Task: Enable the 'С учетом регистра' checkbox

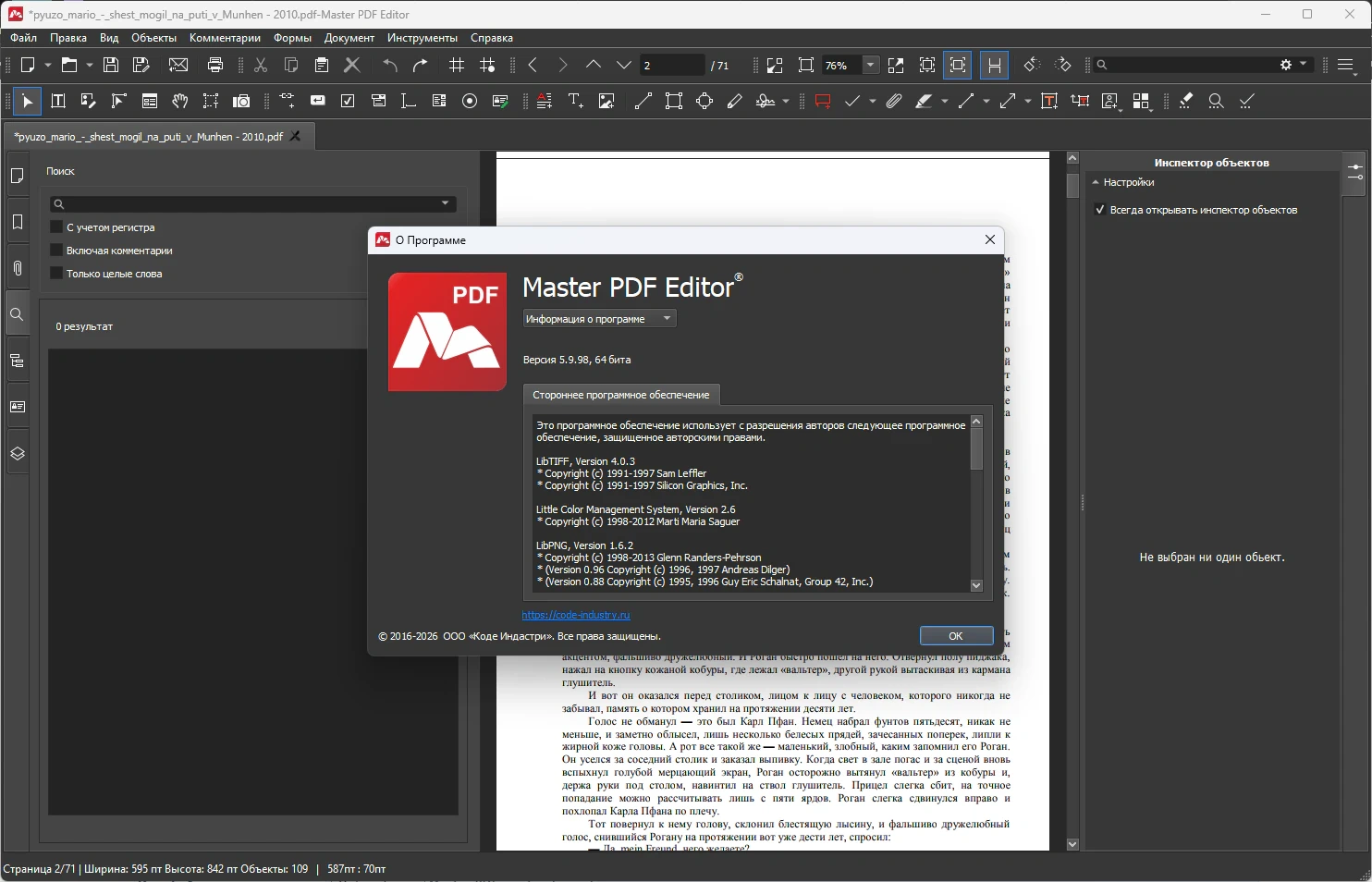Action: coord(56,227)
